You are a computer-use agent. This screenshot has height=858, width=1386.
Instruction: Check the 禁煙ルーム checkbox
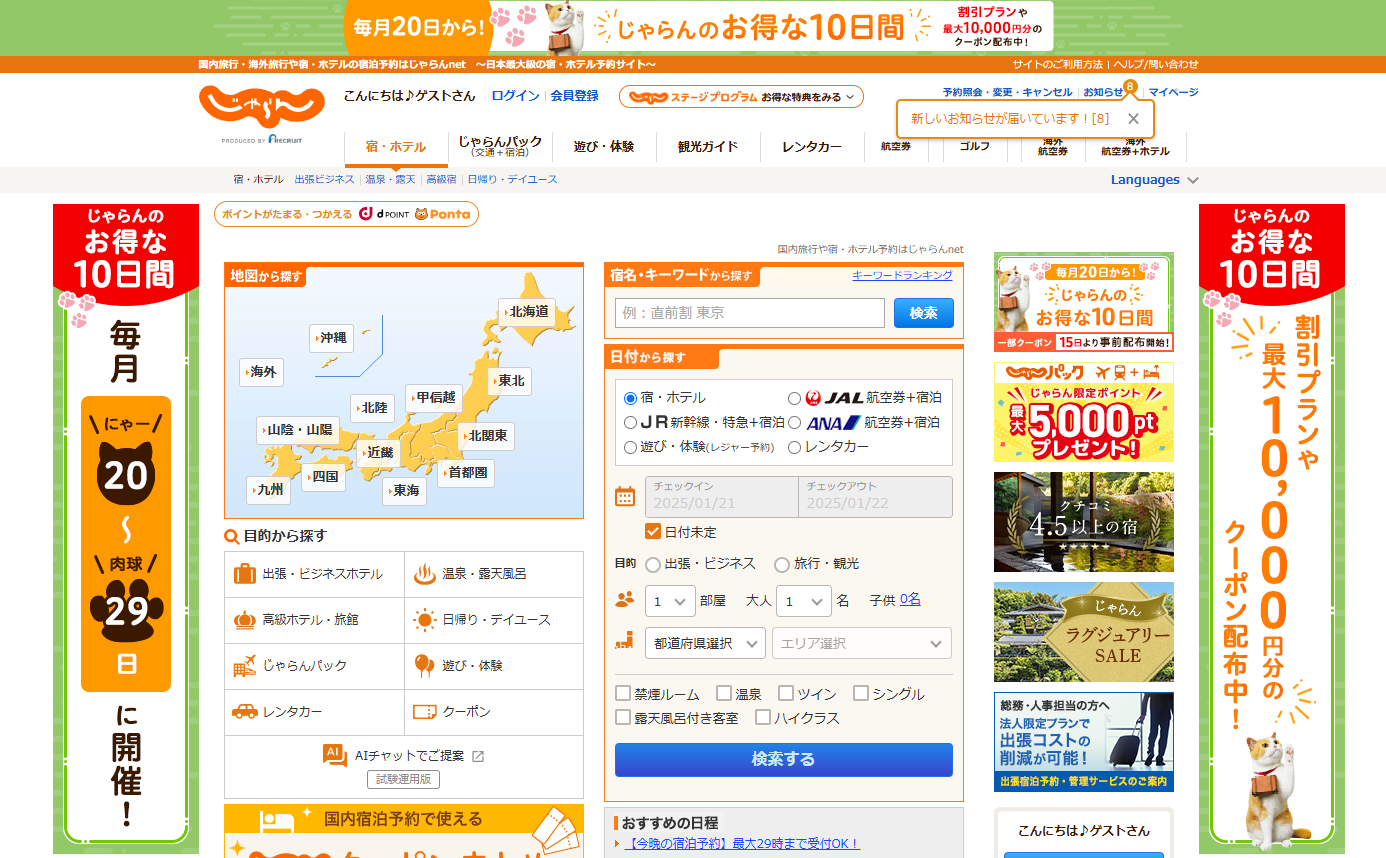pyautogui.click(x=623, y=693)
